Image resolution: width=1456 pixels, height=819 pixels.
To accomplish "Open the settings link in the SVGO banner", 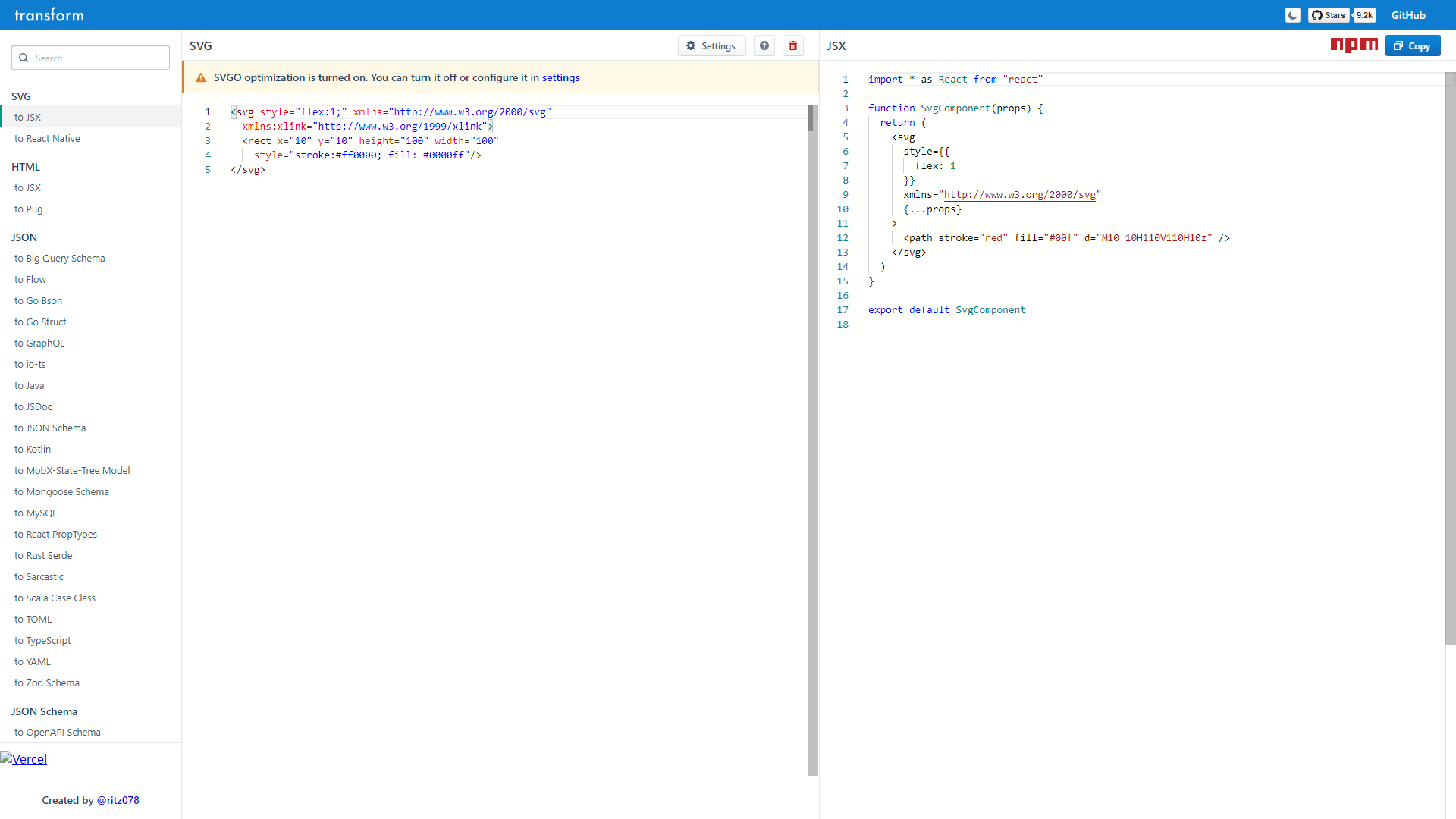I will coord(560,78).
